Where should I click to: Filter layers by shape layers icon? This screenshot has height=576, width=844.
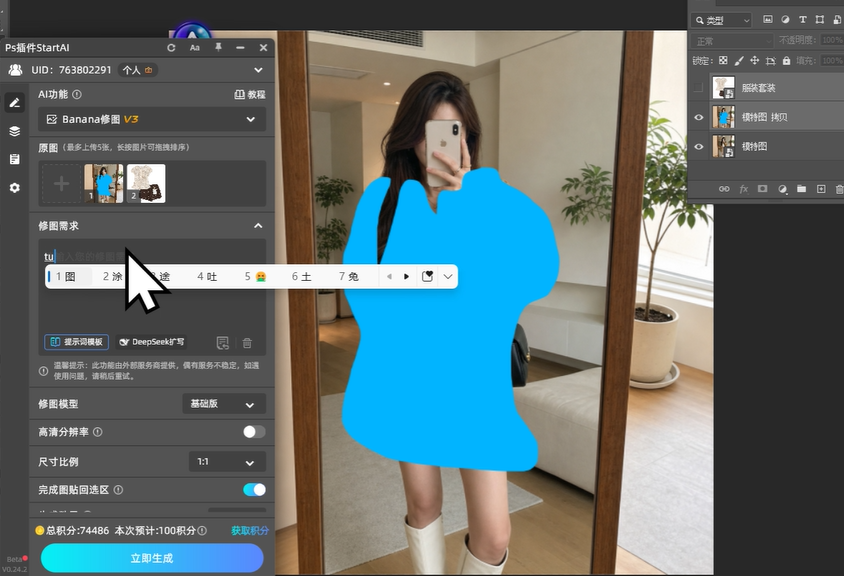(x=820, y=20)
